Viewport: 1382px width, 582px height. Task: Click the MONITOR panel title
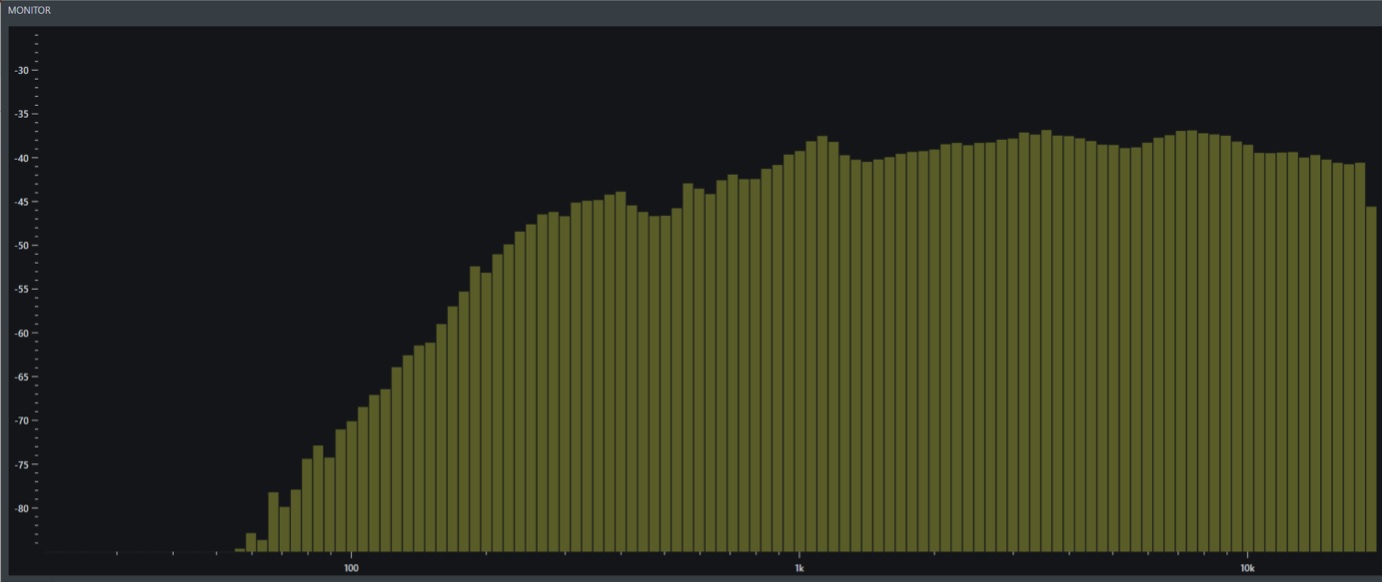[29, 10]
